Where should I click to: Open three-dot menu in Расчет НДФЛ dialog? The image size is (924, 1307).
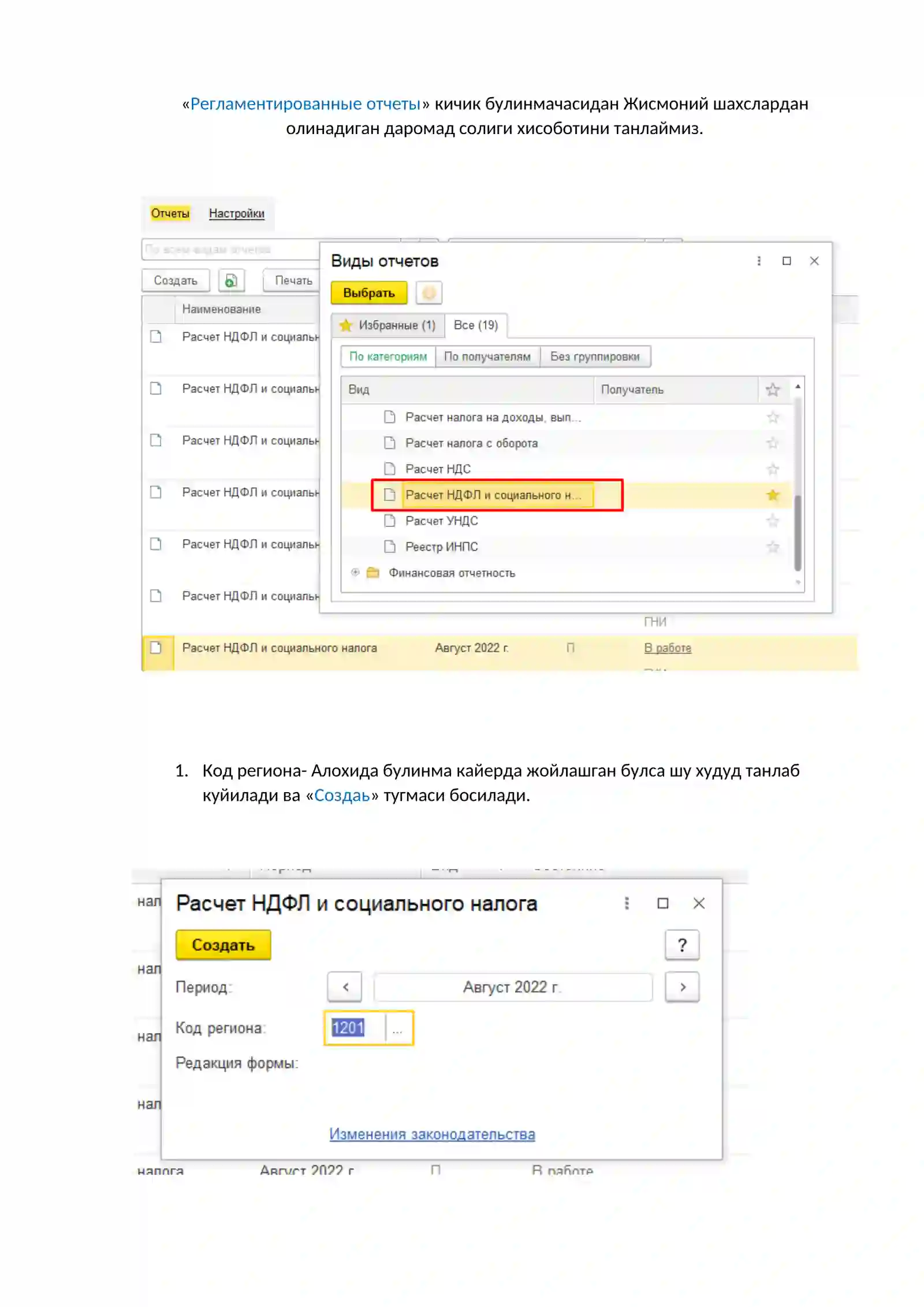pyautogui.click(x=627, y=904)
